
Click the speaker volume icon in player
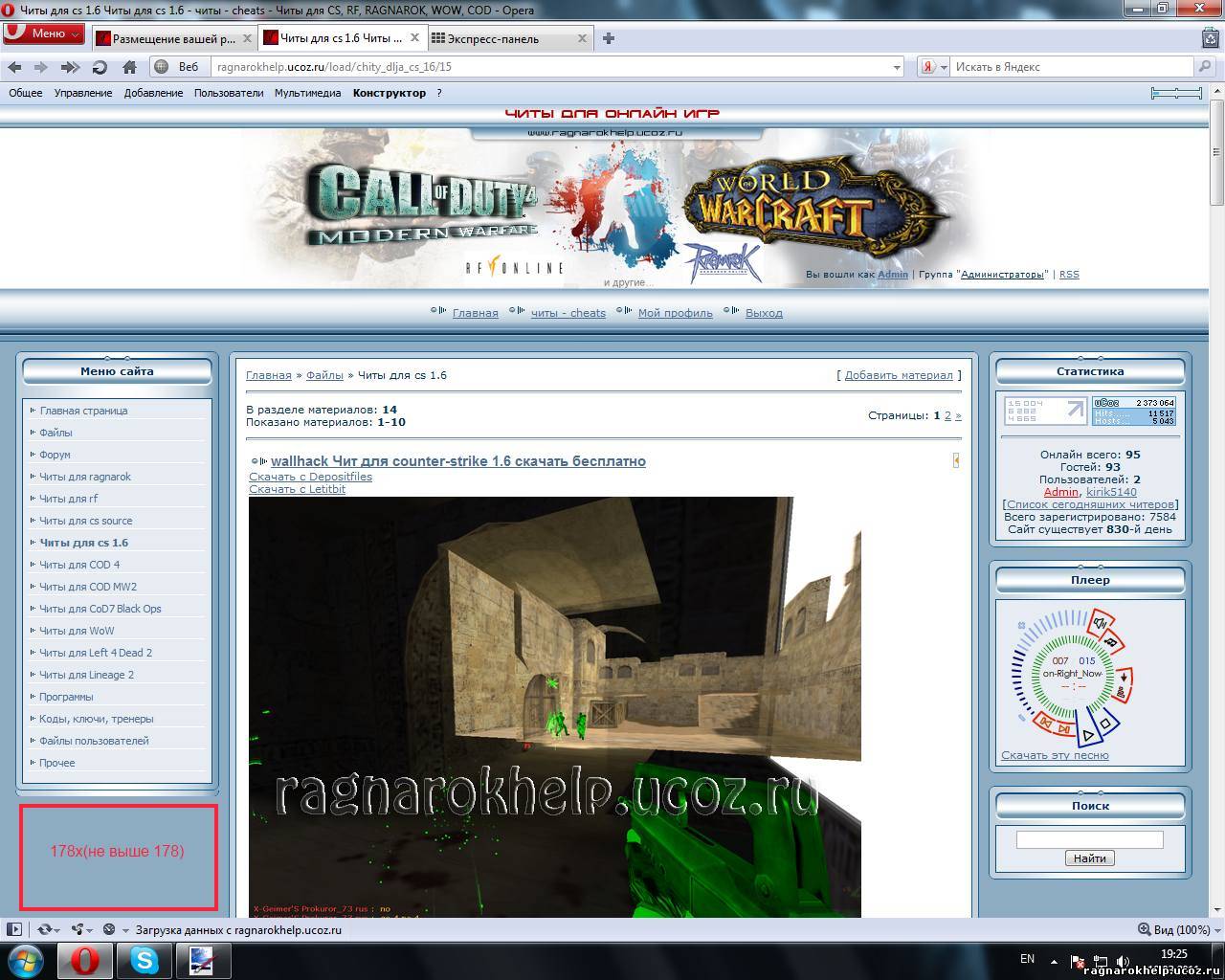point(1101,622)
